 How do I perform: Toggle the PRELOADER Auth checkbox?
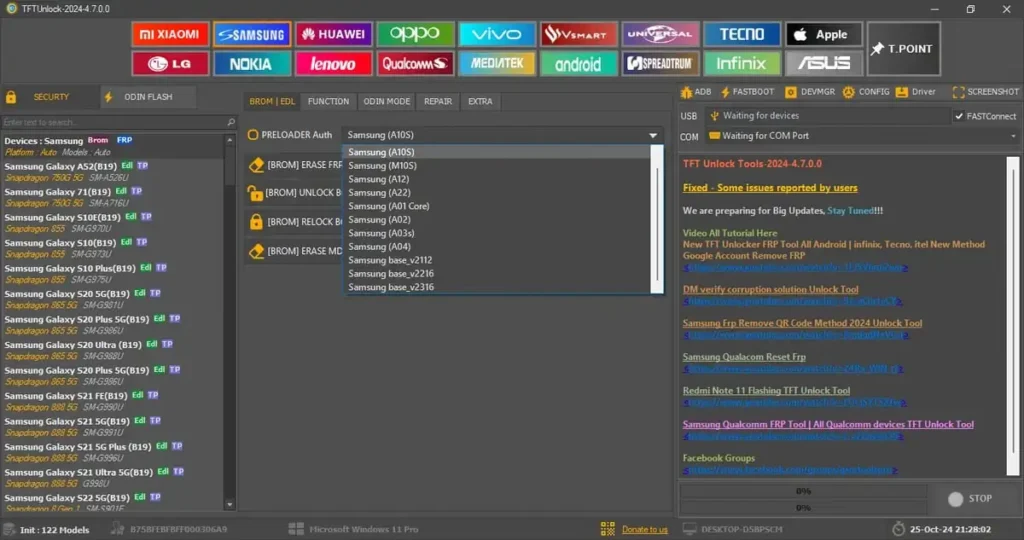[x=253, y=135]
